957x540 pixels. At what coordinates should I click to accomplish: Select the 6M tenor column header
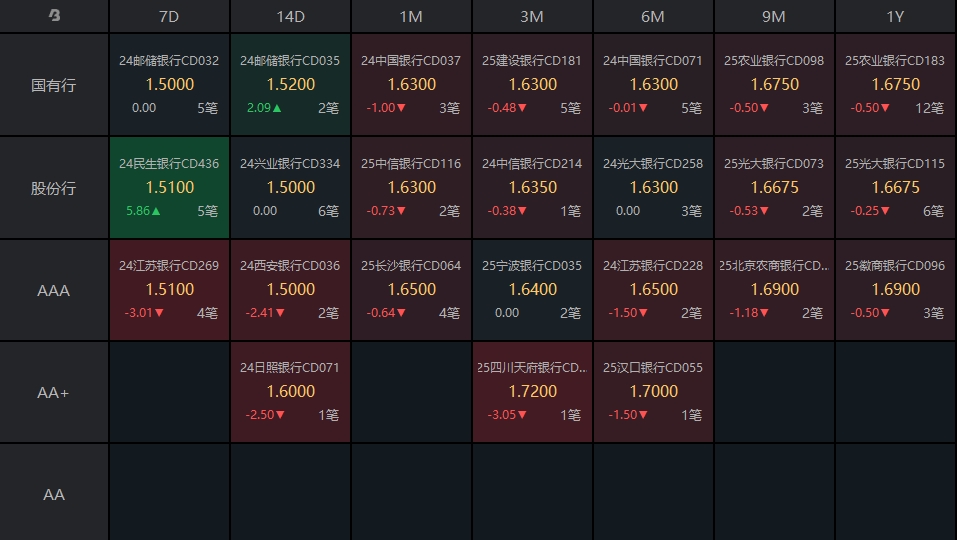(653, 16)
